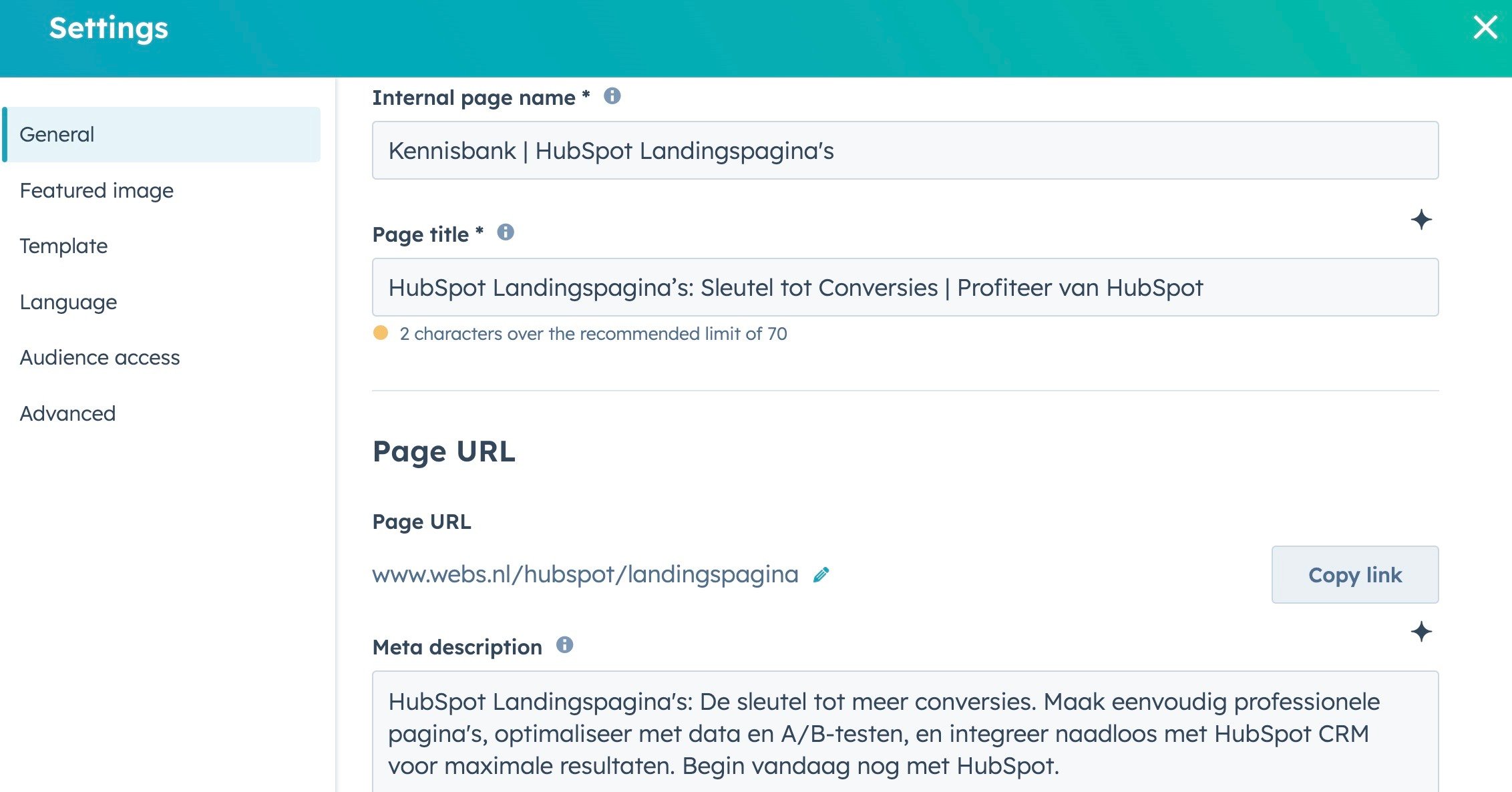The height and width of the screenshot is (792, 1512).
Task: Click the Meta description text area
Action: point(904,734)
